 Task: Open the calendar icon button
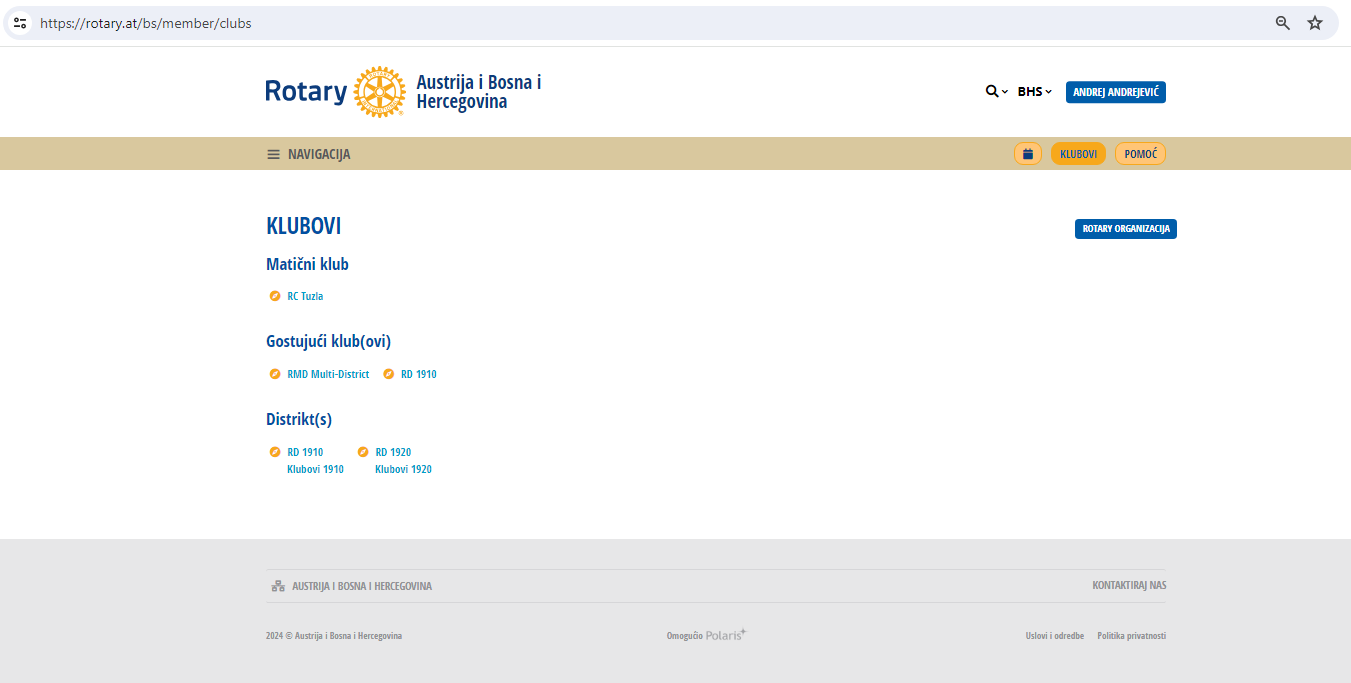pyautogui.click(x=1027, y=154)
